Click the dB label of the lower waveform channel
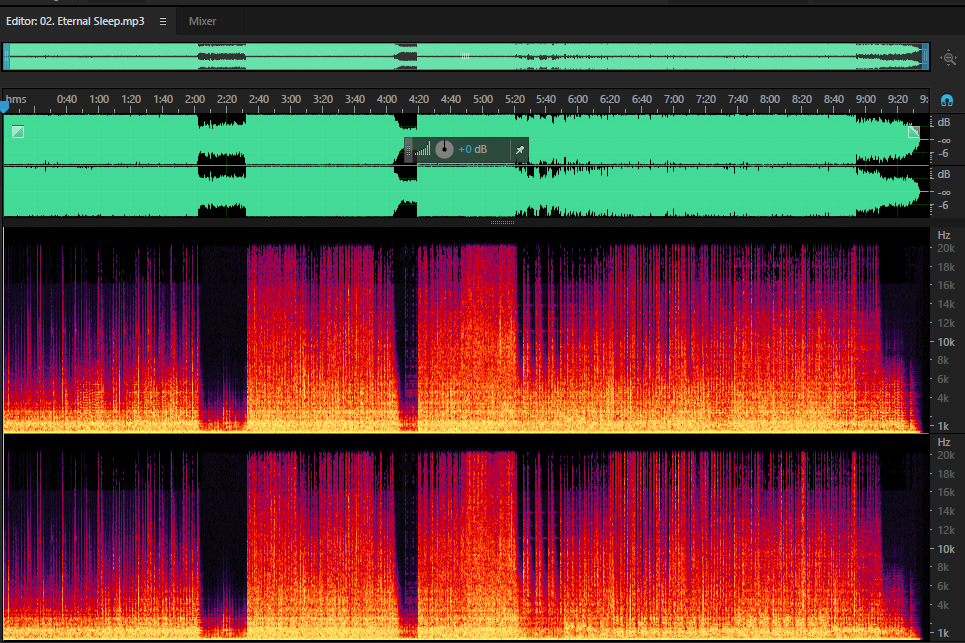This screenshot has width=965, height=643. (x=943, y=174)
